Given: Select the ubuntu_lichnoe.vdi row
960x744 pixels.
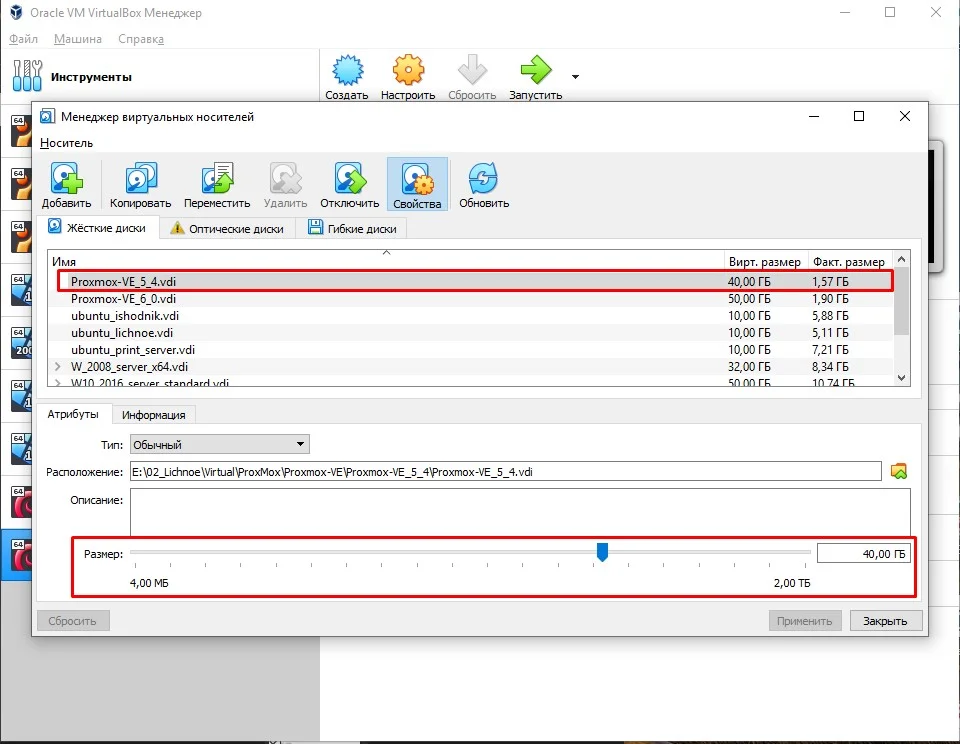Looking at the screenshot, I should coord(470,333).
